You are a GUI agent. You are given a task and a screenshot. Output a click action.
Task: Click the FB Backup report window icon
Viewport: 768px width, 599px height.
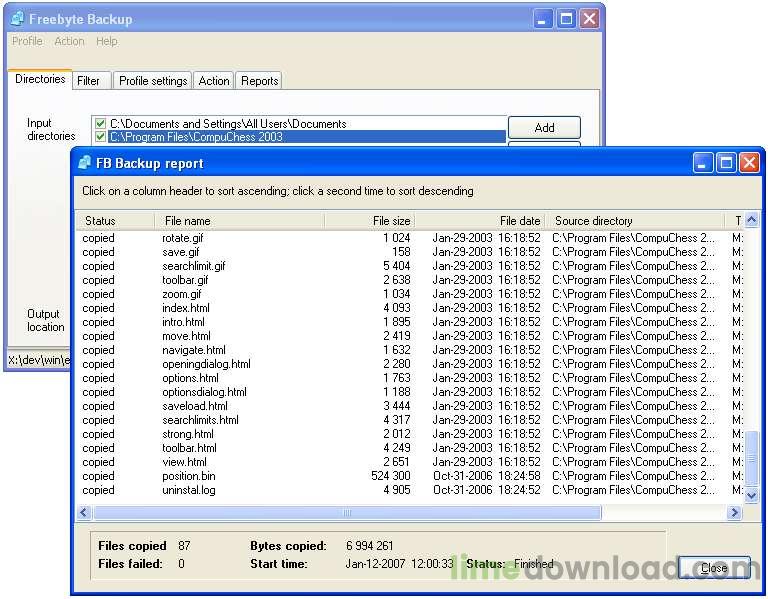(85, 163)
